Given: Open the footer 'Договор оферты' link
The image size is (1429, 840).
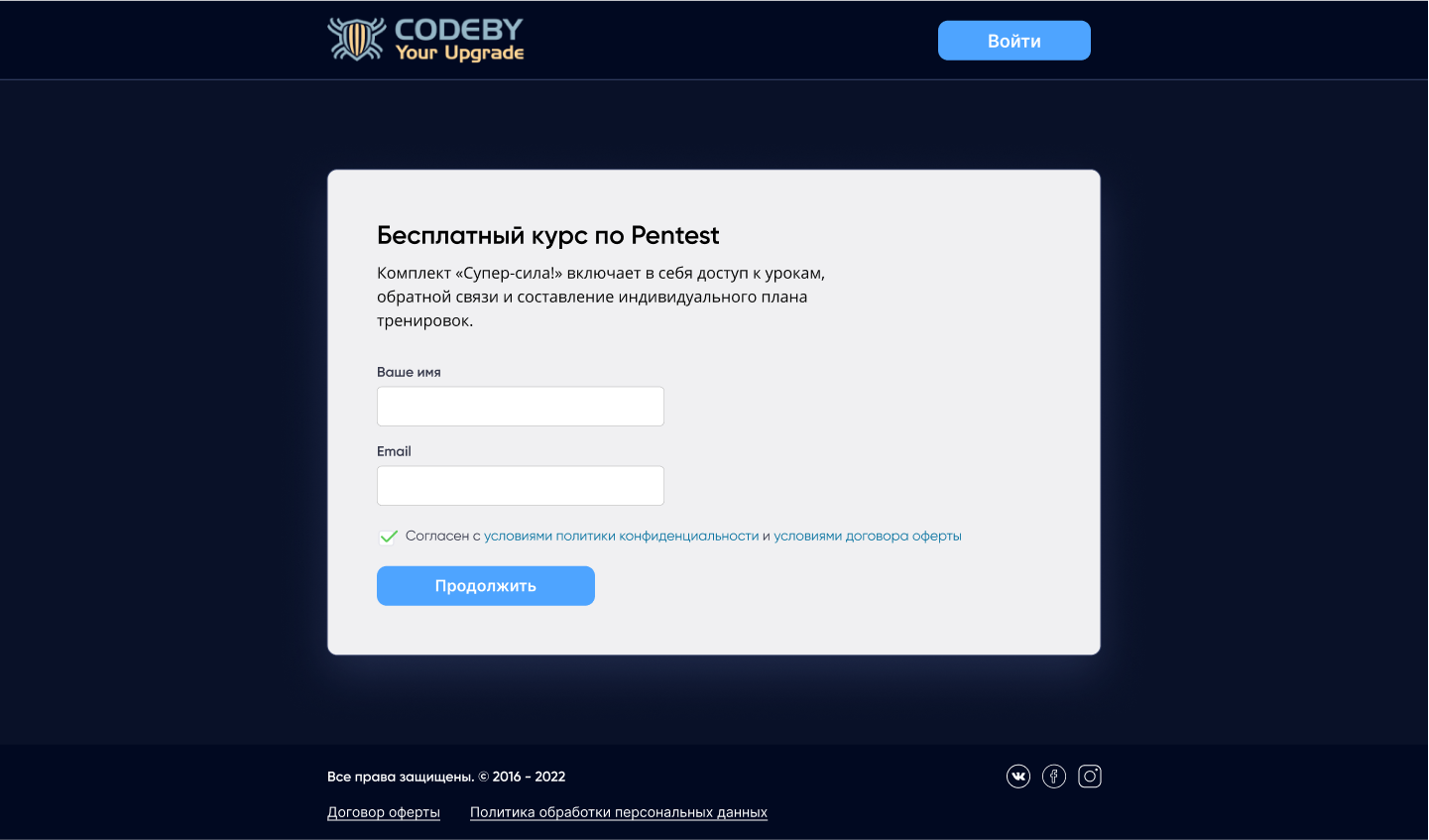Looking at the screenshot, I should [x=384, y=812].
